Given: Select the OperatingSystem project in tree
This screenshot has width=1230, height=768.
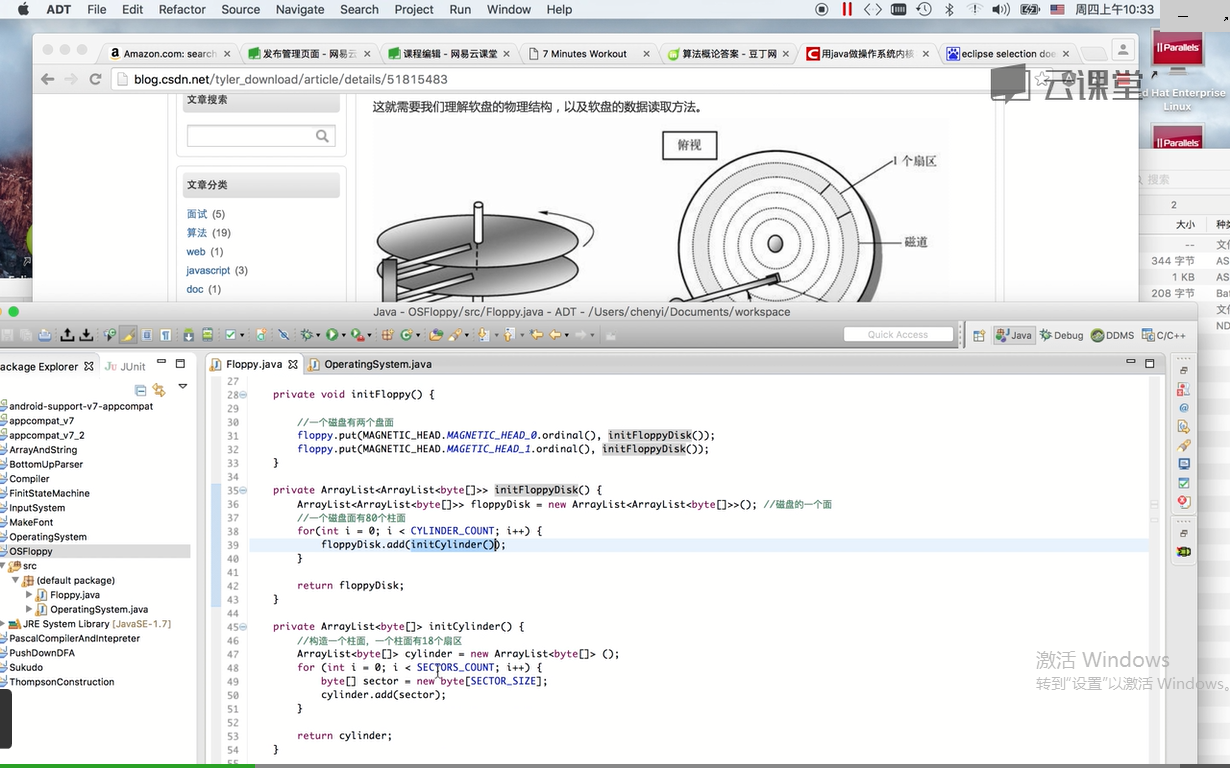Looking at the screenshot, I should point(48,537).
